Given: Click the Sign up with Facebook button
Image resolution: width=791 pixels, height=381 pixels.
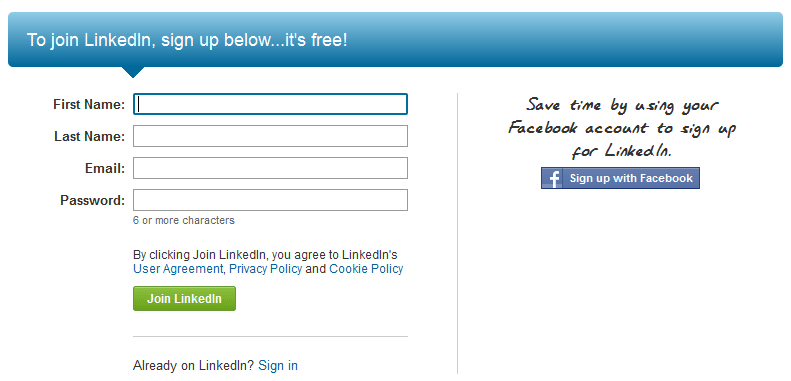Looking at the screenshot, I should [620, 178].
